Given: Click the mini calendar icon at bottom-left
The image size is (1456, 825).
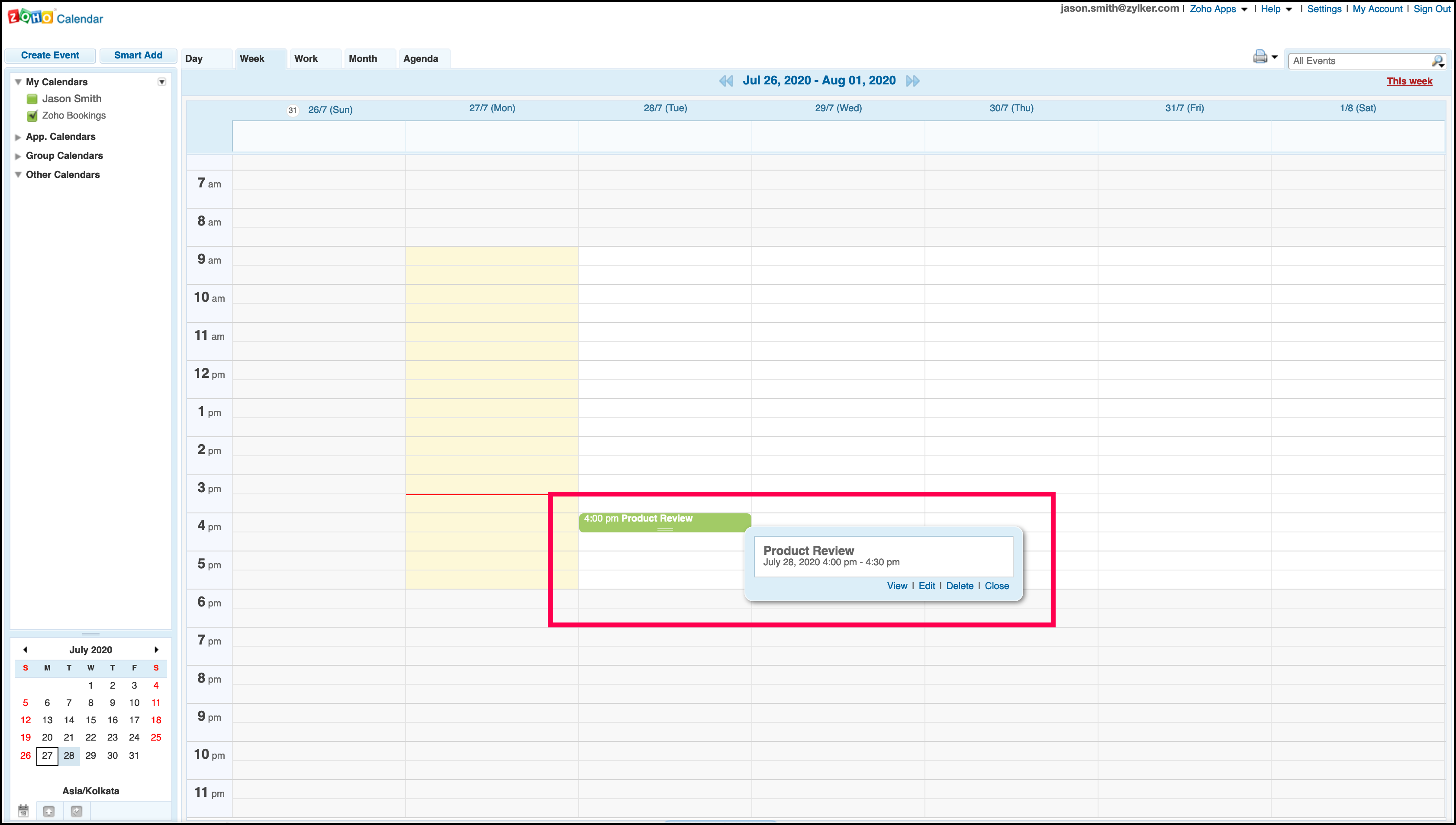Looking at the screenshot, I should click(23, 811).
